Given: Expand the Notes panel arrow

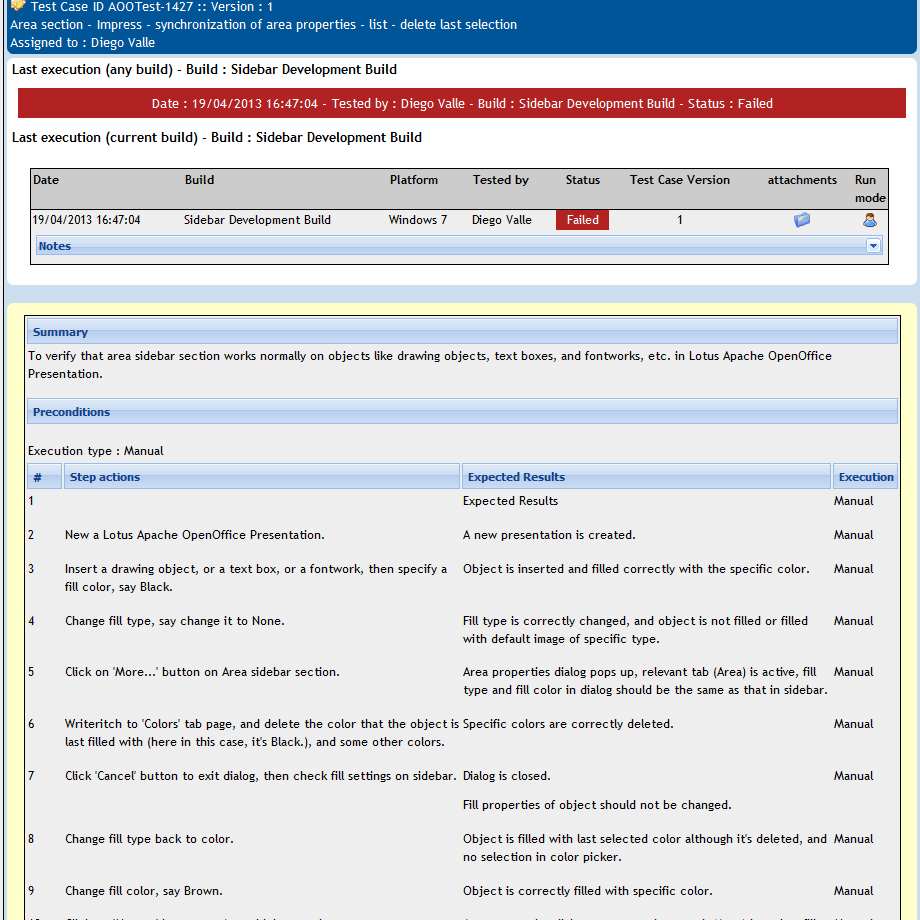Looking at the screenshot, I should (x=873, y=246).
